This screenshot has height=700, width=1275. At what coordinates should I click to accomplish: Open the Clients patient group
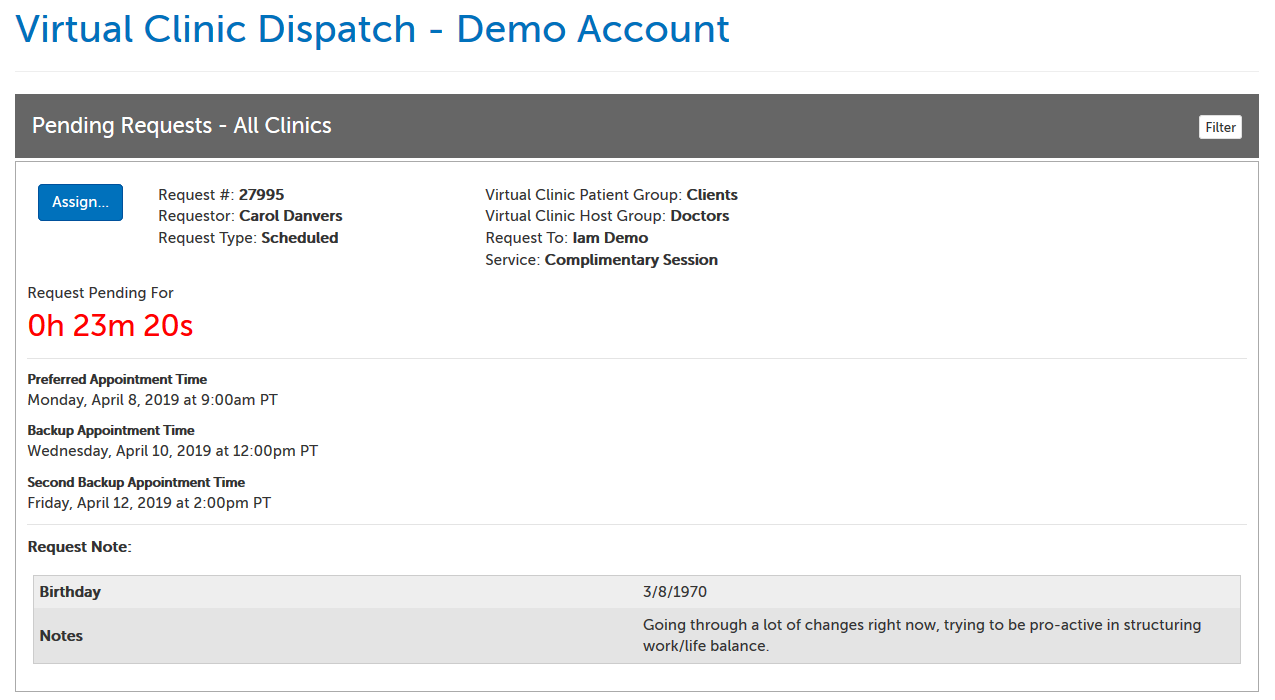coord(711,195)
